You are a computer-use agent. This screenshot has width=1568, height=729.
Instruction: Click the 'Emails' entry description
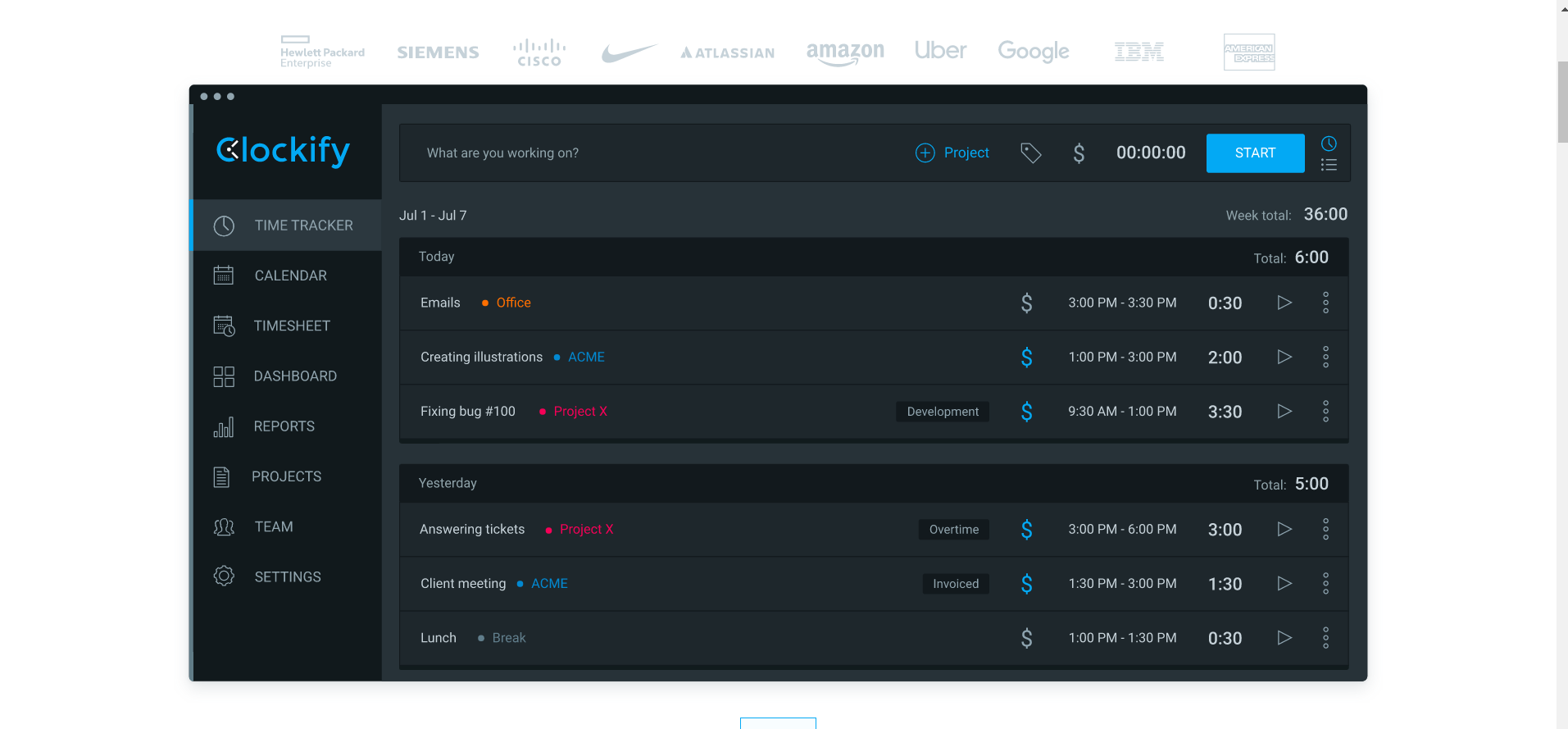pos(440,303)
